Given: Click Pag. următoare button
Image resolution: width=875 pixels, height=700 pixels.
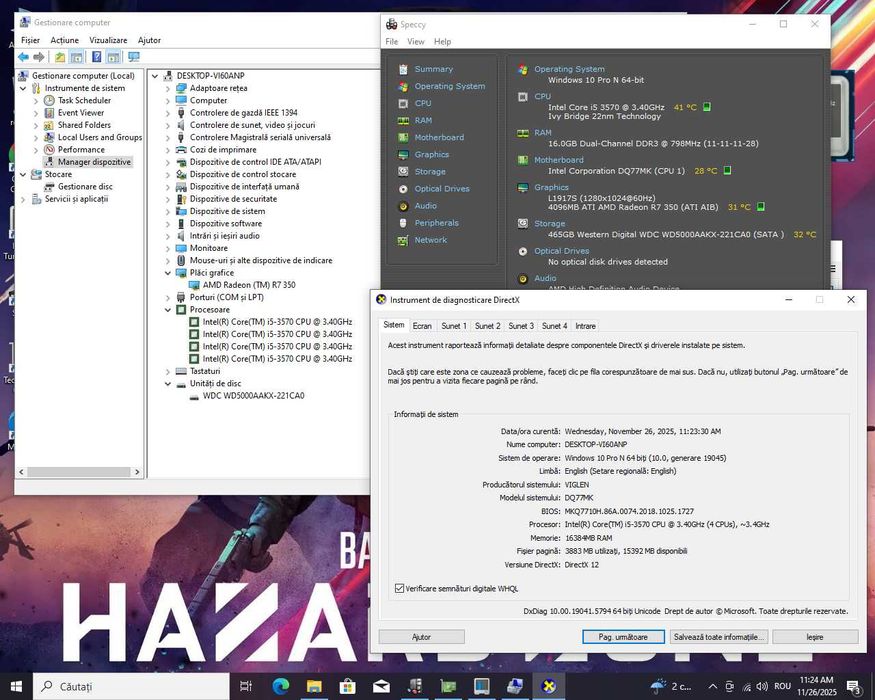Looking at the screenshot, I should (623, 637).
